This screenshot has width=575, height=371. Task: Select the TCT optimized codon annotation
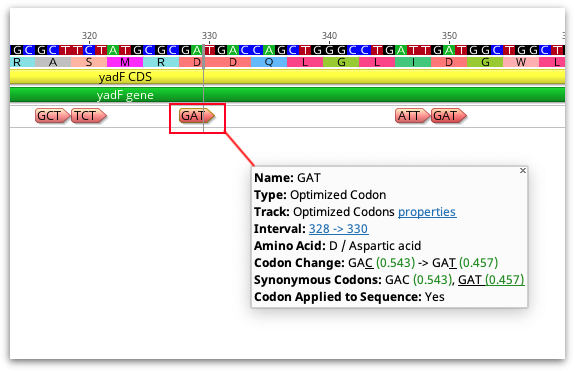coord(88,116)
